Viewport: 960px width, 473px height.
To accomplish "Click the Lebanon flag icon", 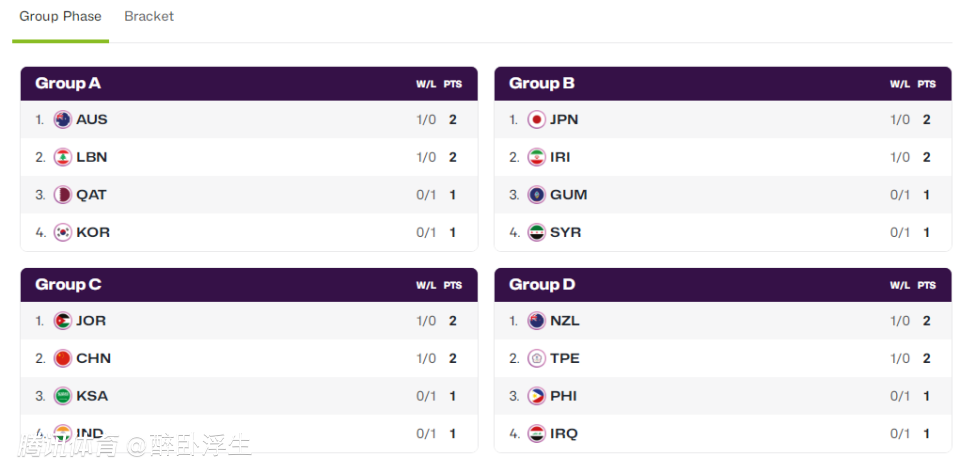I will pyautogui.click(x=63, y=157).
